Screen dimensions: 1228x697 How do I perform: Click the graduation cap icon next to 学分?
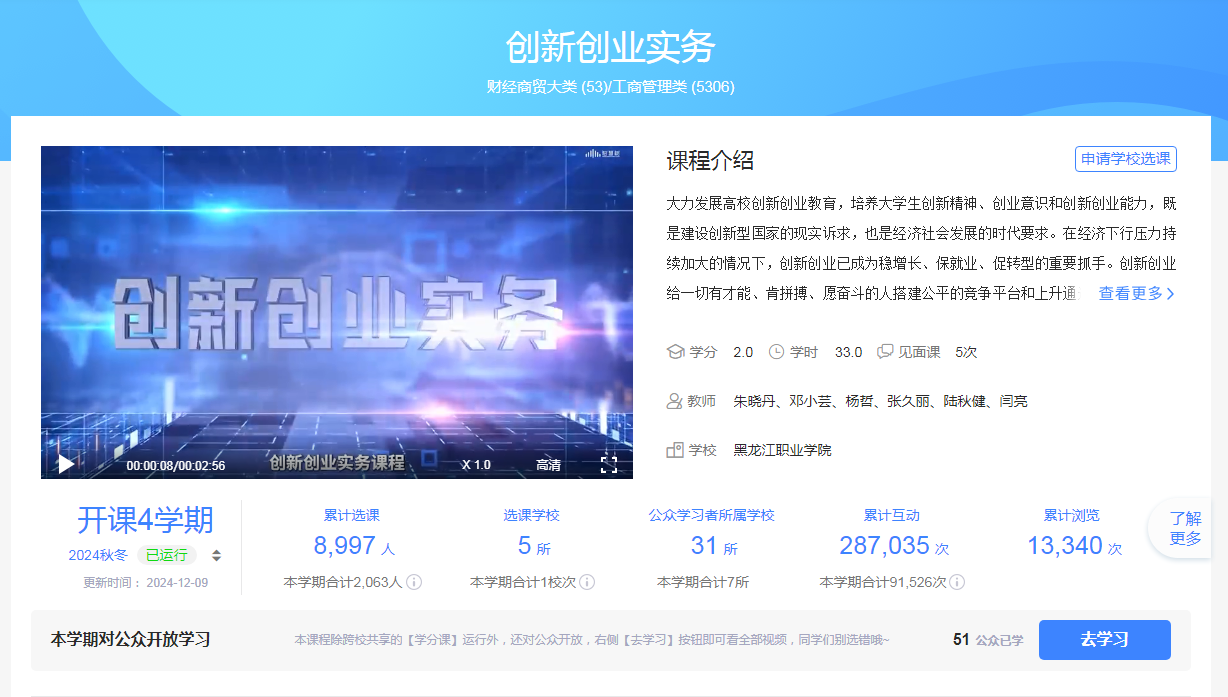(675, 352)
